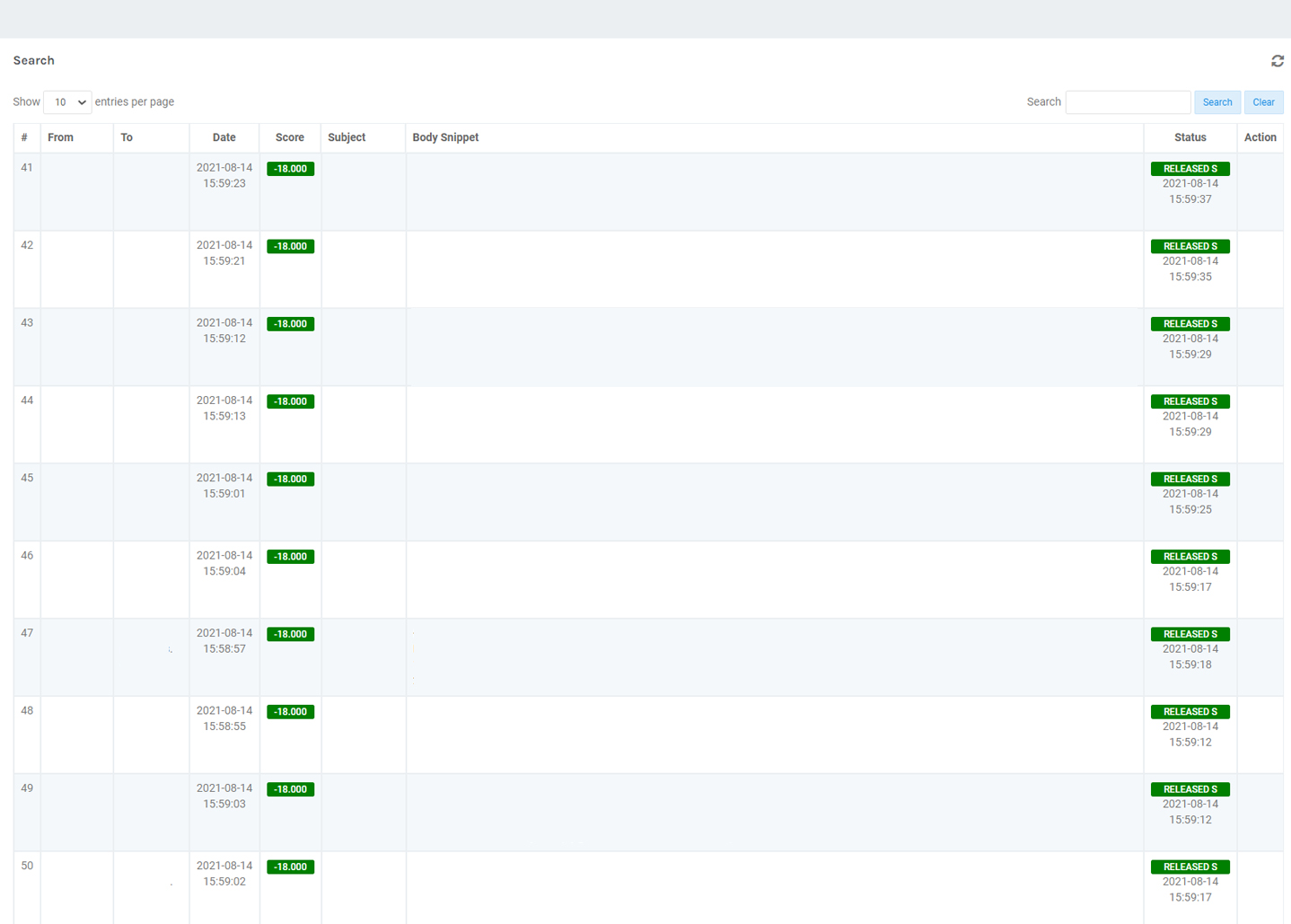
Task: Click the From column header
Action: point(61,137)
